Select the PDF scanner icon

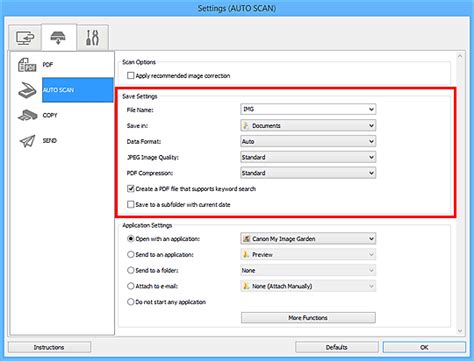tap(27, 65)
